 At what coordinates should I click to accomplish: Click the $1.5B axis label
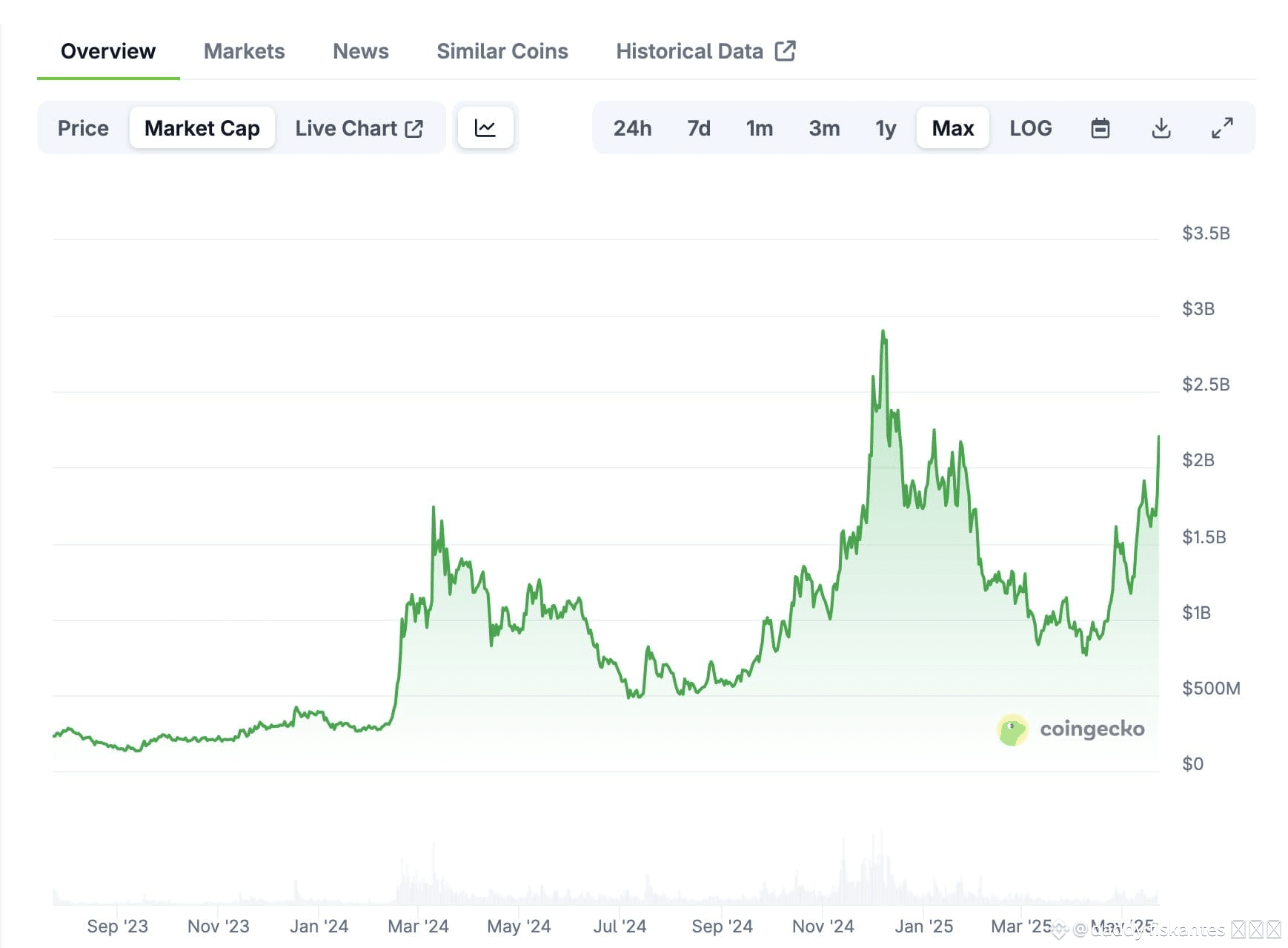click(x=1204, y=537)
